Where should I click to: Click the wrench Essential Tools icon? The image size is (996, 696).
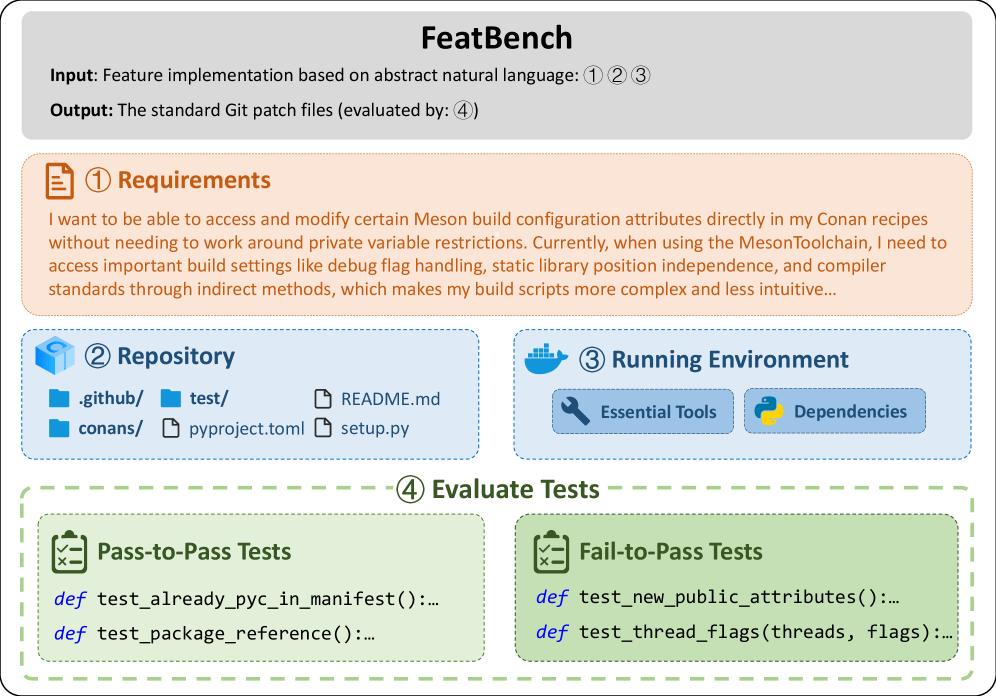(x=575, y=411)
